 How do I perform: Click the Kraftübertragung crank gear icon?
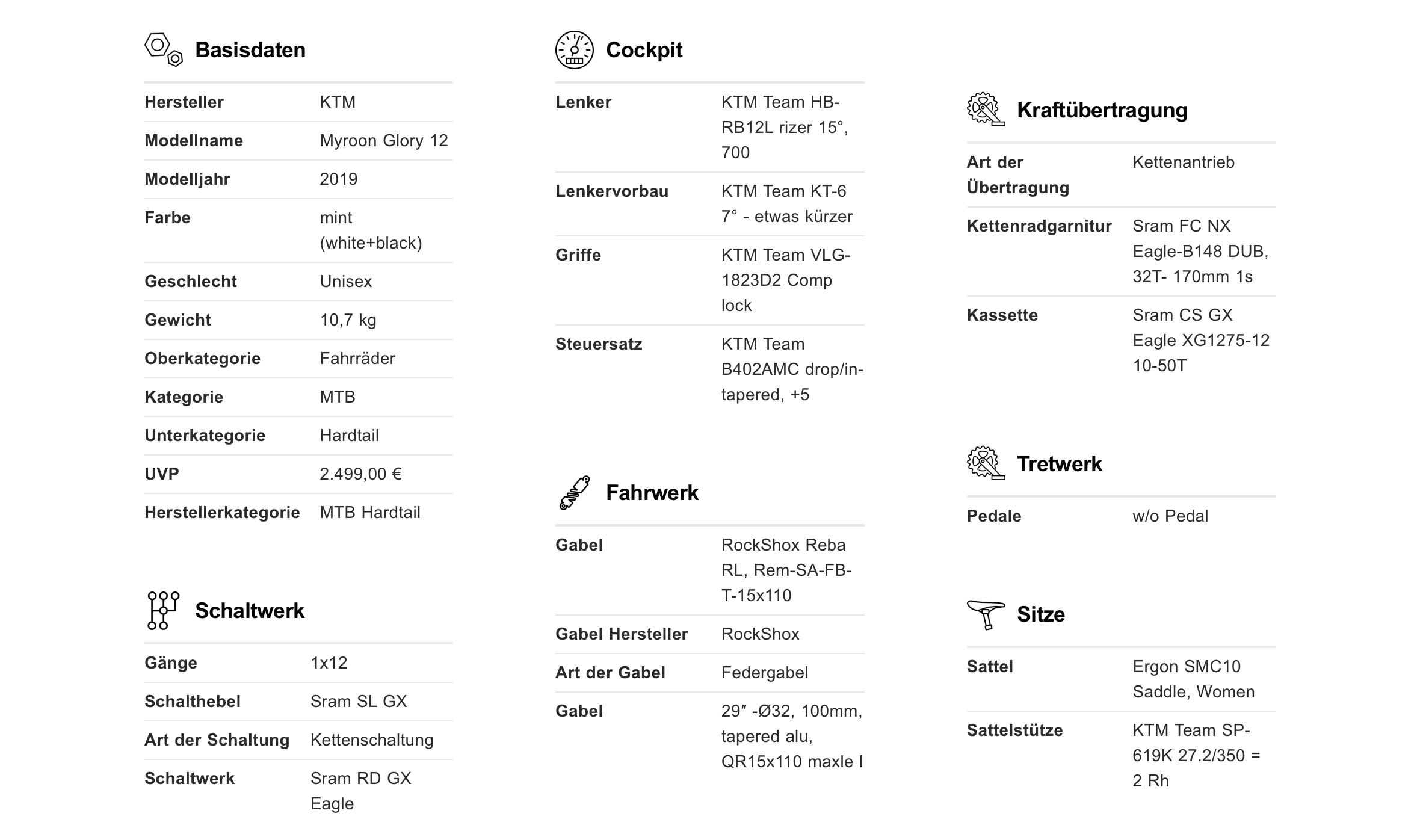point(985,110)
